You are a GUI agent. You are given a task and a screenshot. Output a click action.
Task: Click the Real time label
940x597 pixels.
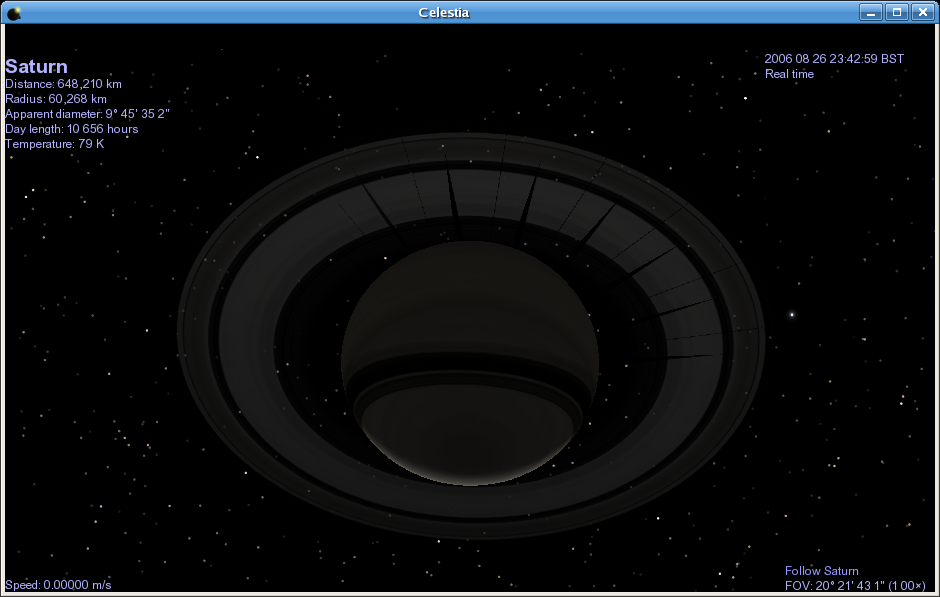click(789, 74)
